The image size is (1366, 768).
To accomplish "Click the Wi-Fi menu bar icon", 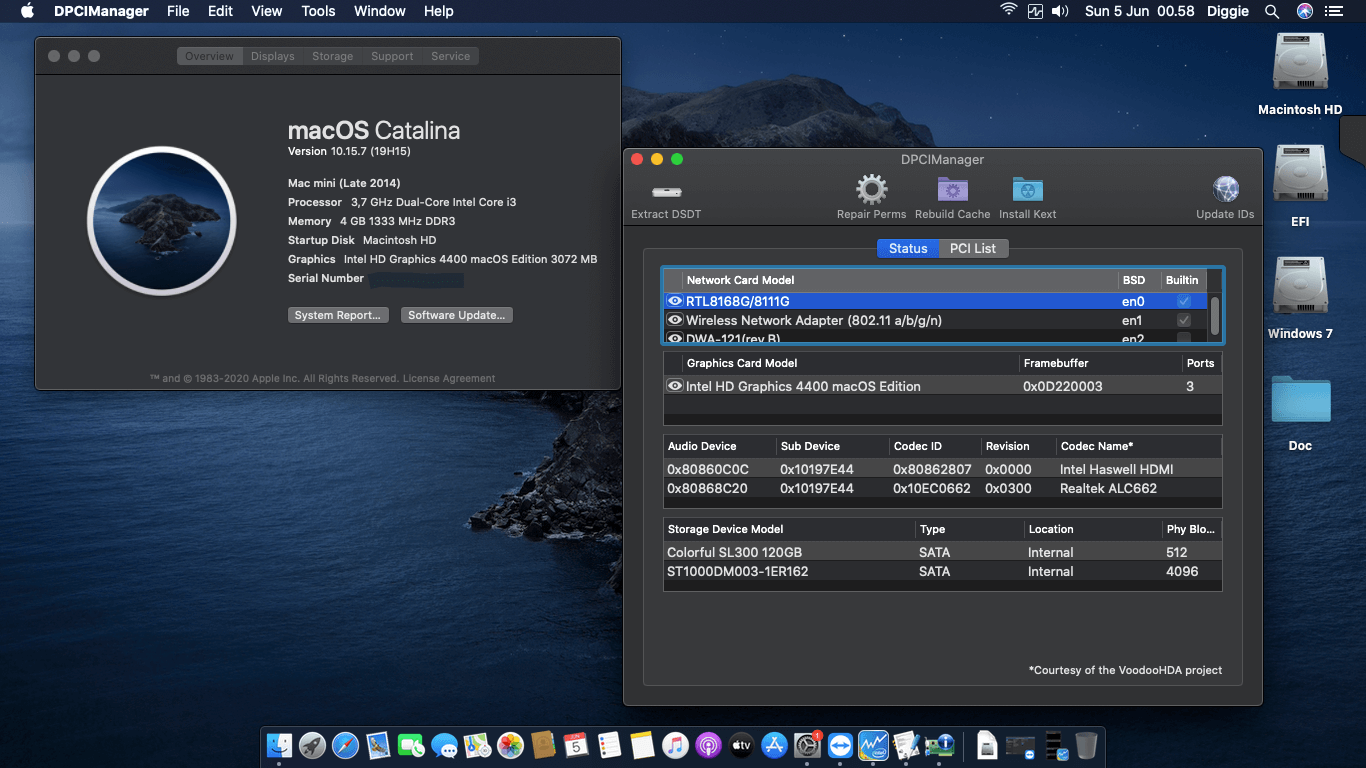I will coord(1009,11).
